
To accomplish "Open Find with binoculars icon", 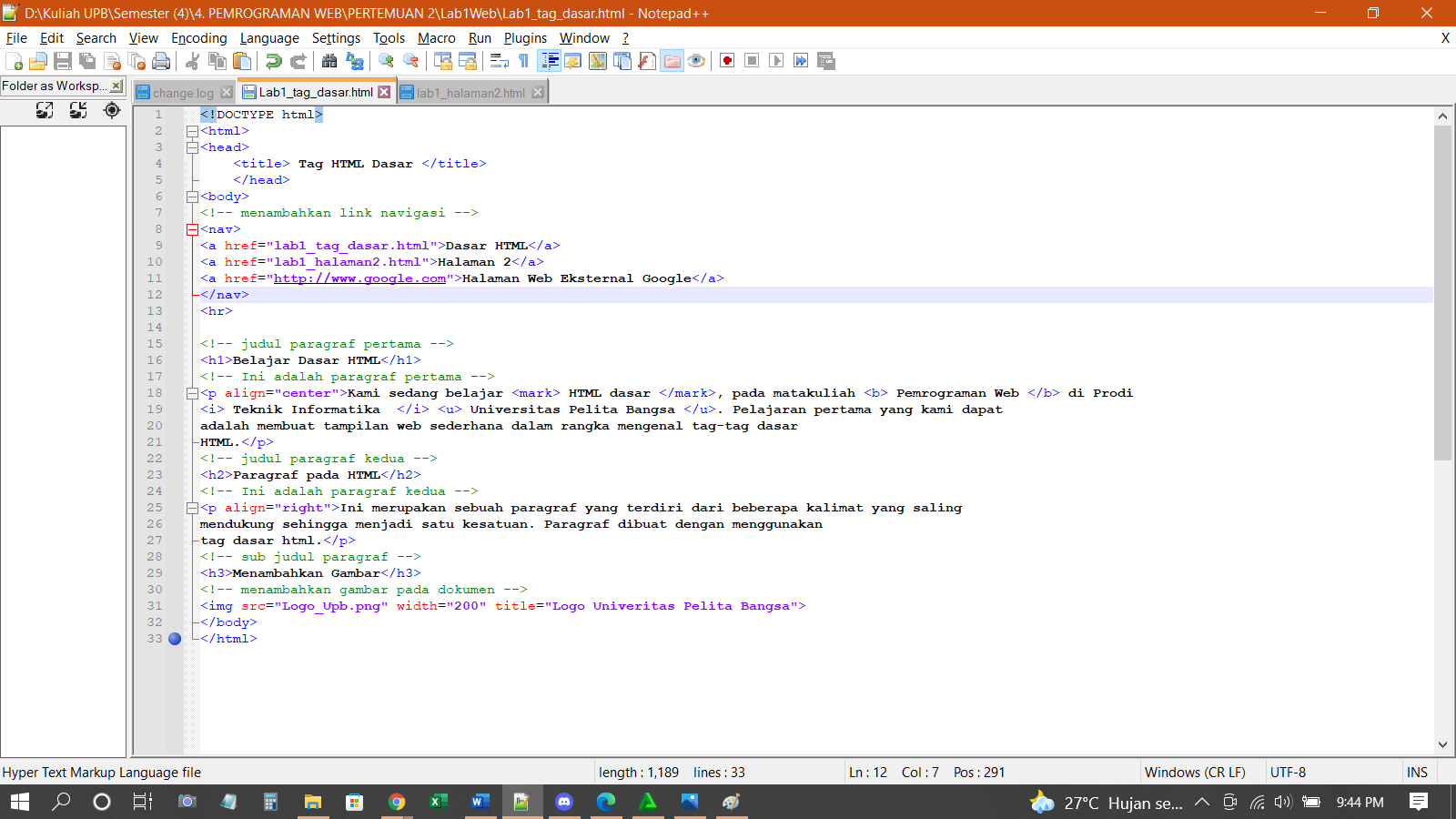I will coord(329,61).
